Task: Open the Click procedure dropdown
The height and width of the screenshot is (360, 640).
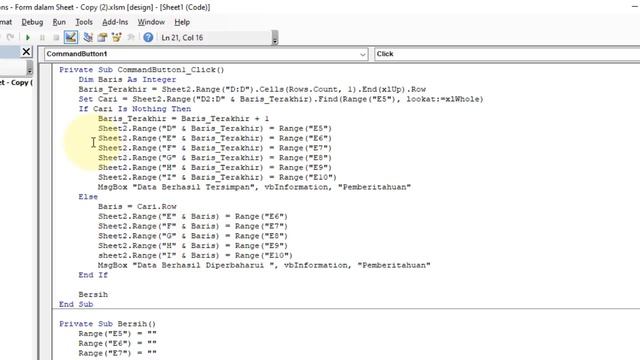Action: click(x=507, y=54)
